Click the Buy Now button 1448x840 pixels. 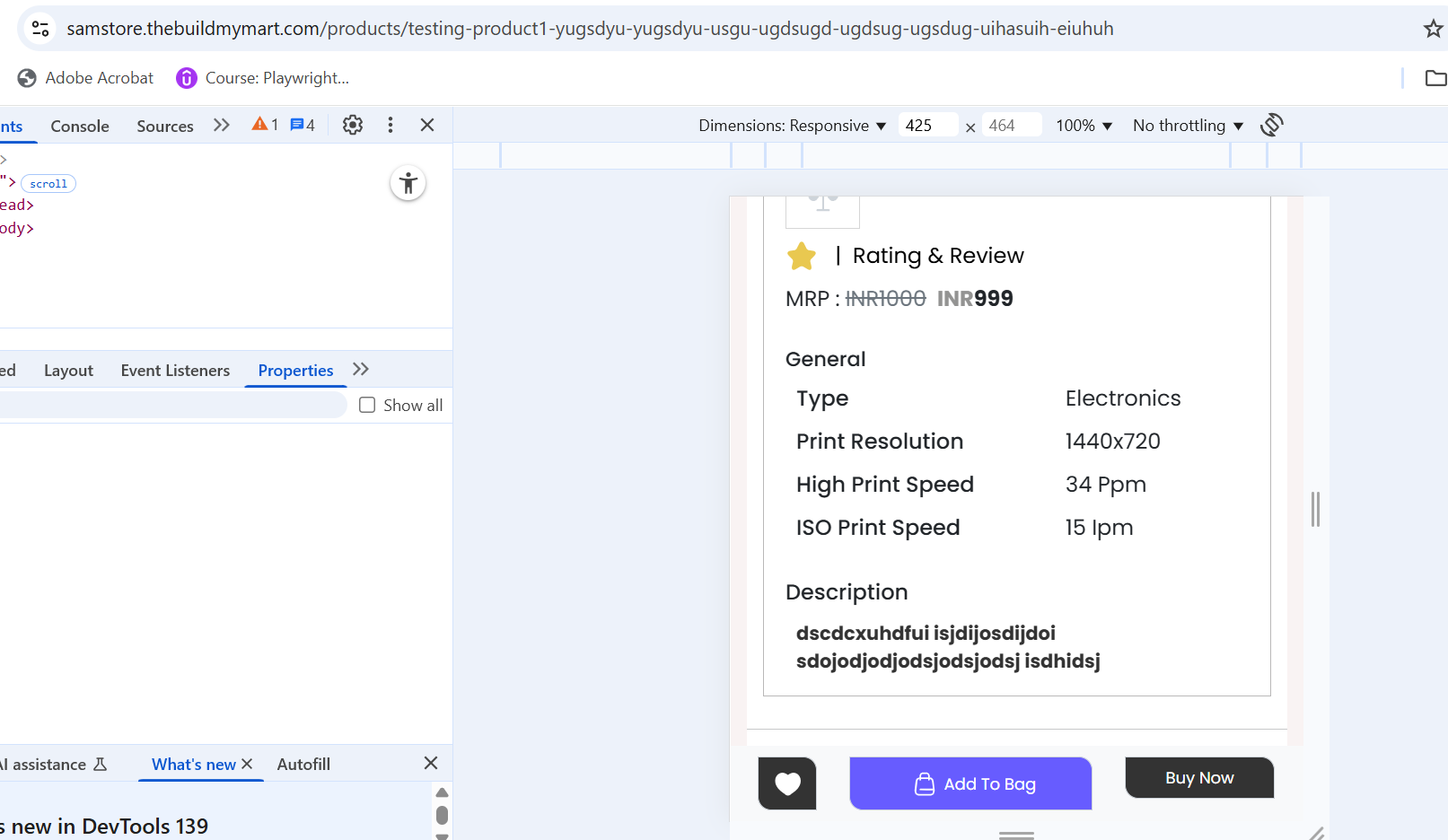(1199, 778)
